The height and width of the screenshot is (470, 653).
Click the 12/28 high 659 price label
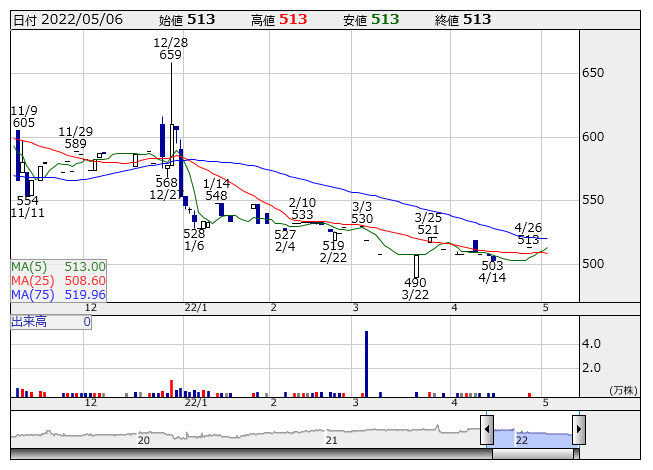(170, 49)
